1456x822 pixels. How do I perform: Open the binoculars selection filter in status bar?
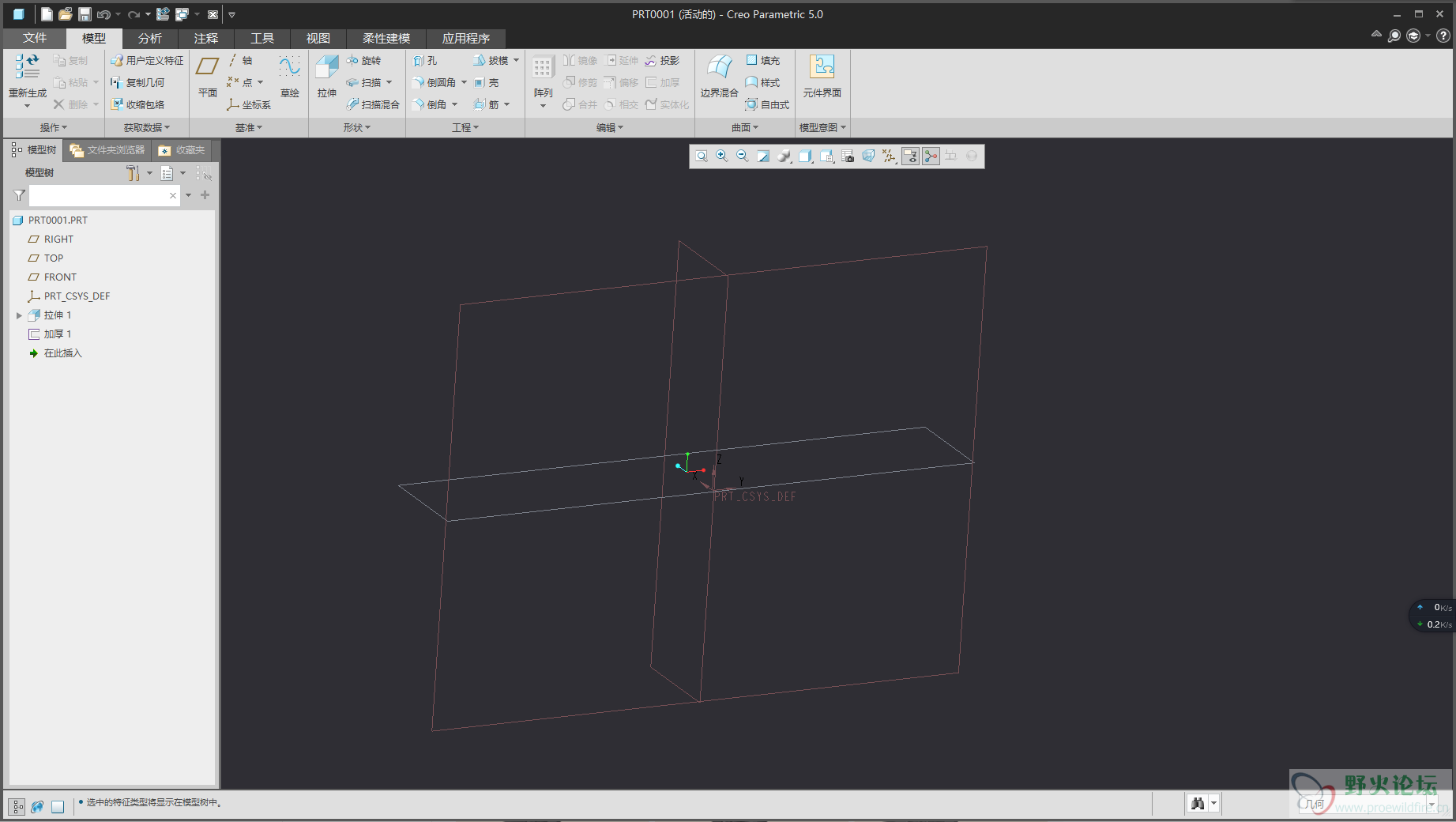(x=1202, y=804)
